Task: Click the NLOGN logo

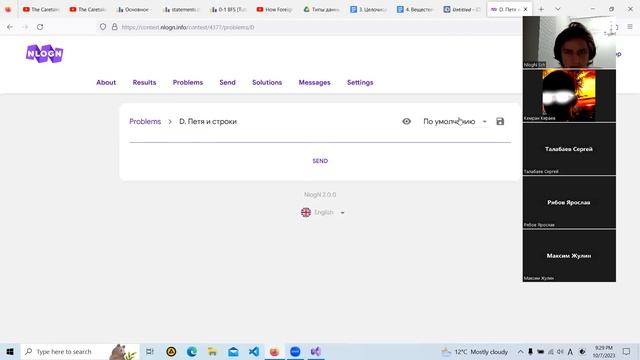Action: click(44, 53)
